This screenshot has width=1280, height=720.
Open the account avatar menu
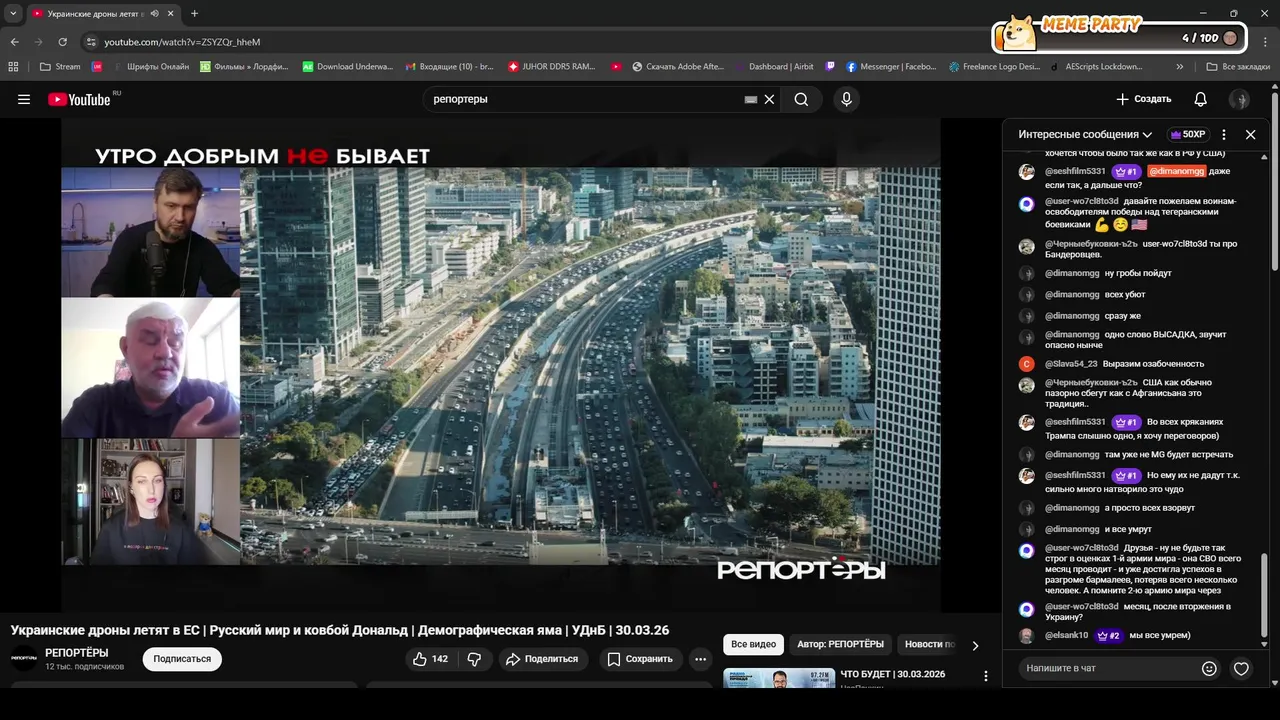tap(1239, 99)
